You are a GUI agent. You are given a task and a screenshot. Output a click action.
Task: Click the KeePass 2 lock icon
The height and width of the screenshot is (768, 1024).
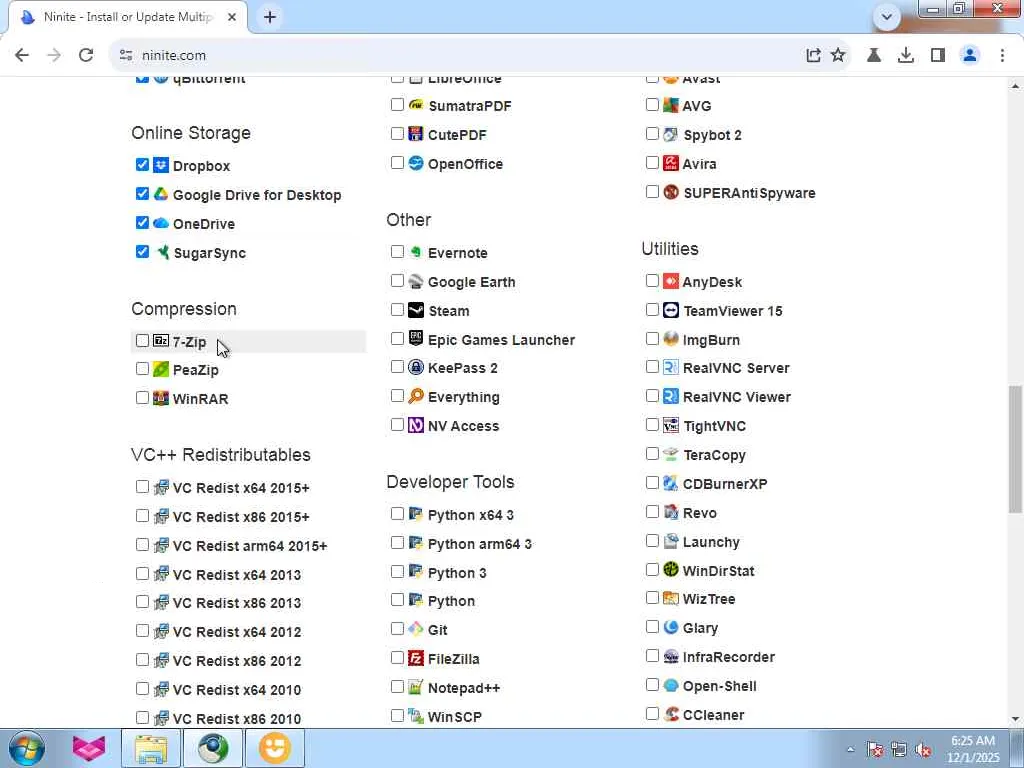[x=416, y=367]
